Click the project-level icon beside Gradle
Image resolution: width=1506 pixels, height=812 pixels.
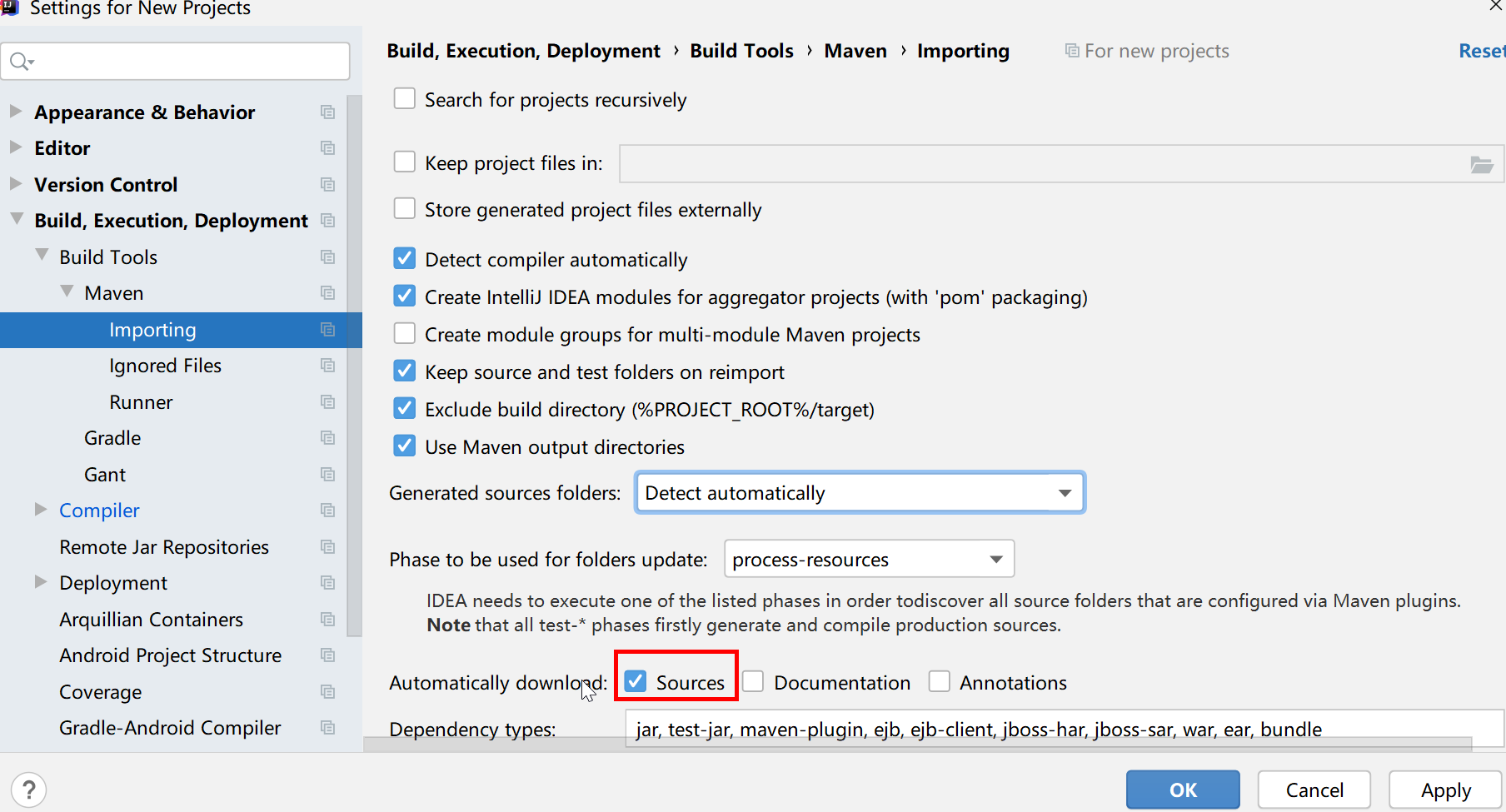click(327, 438)
